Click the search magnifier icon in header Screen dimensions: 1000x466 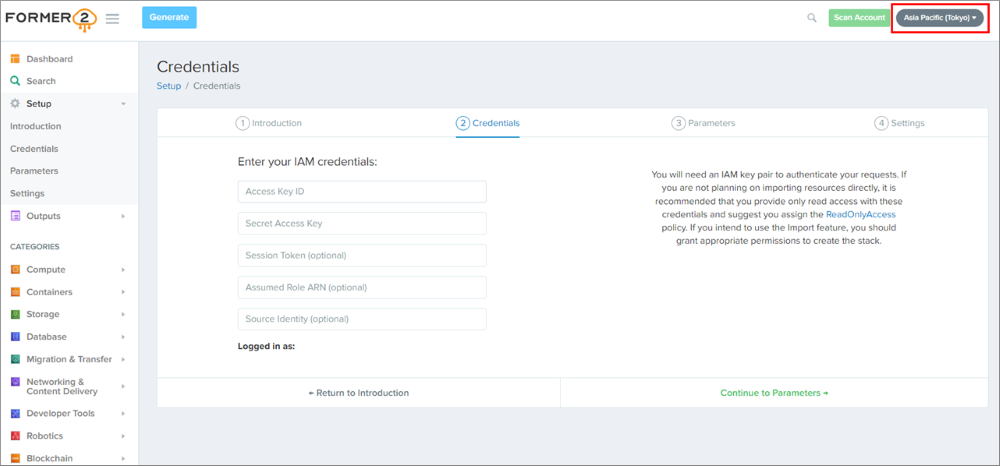point(812,18)
